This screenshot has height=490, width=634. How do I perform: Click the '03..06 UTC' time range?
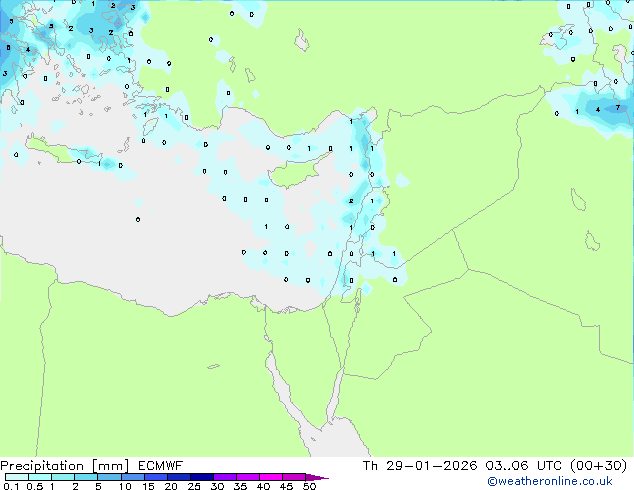pyautogui.click(x=524, y=466)
